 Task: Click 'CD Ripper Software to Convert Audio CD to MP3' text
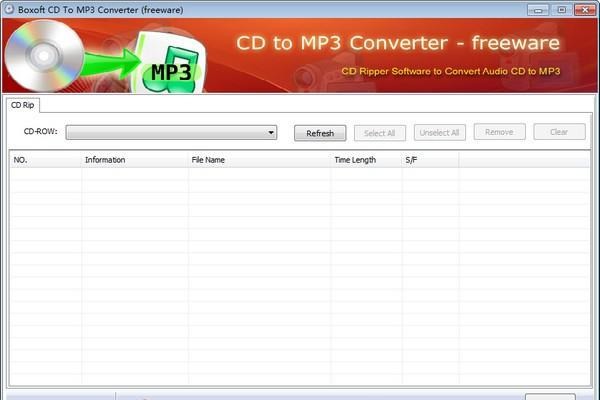pos(451,71)
